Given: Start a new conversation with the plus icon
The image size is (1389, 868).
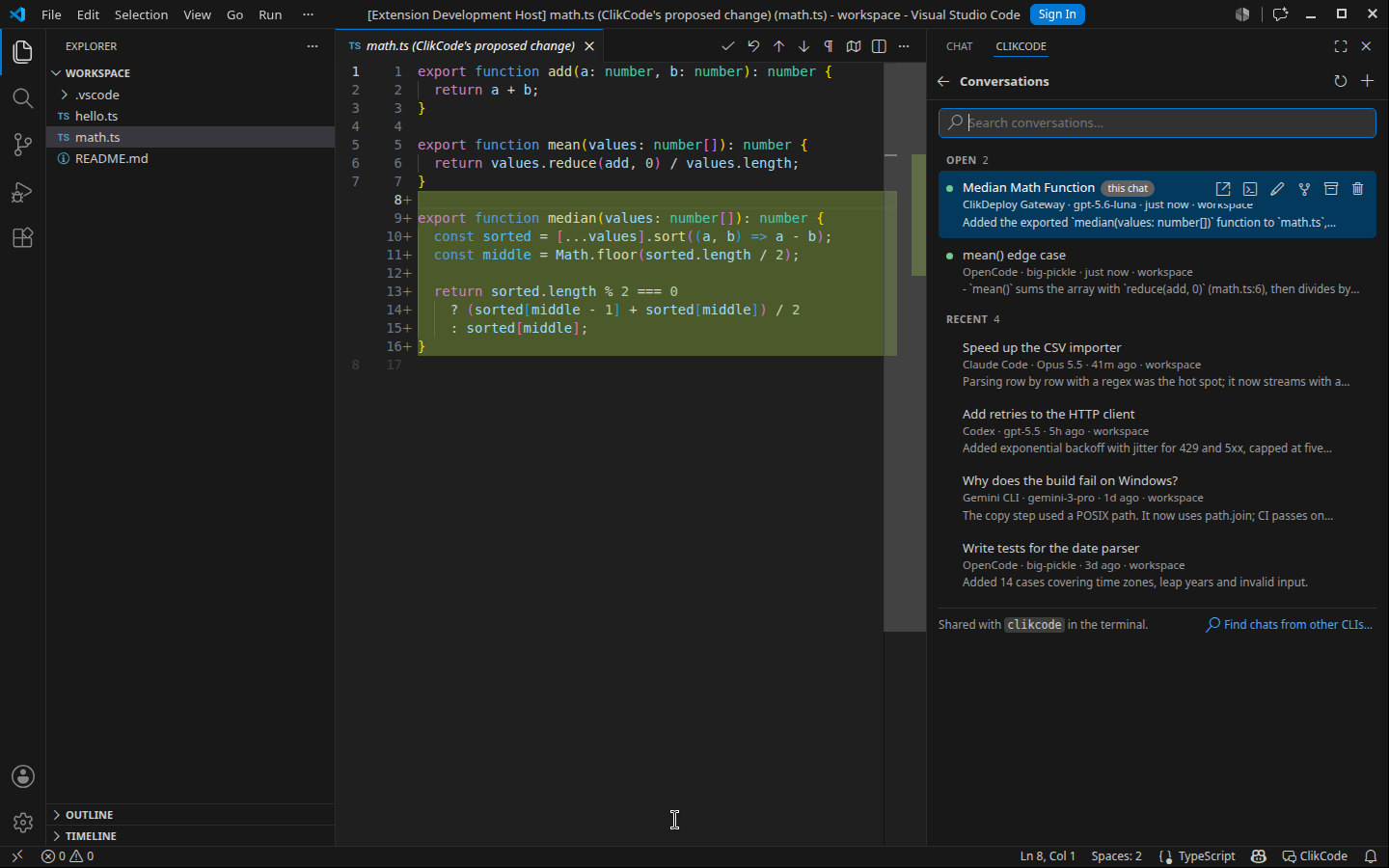Looking at the screenshot, I should 1367,81.
